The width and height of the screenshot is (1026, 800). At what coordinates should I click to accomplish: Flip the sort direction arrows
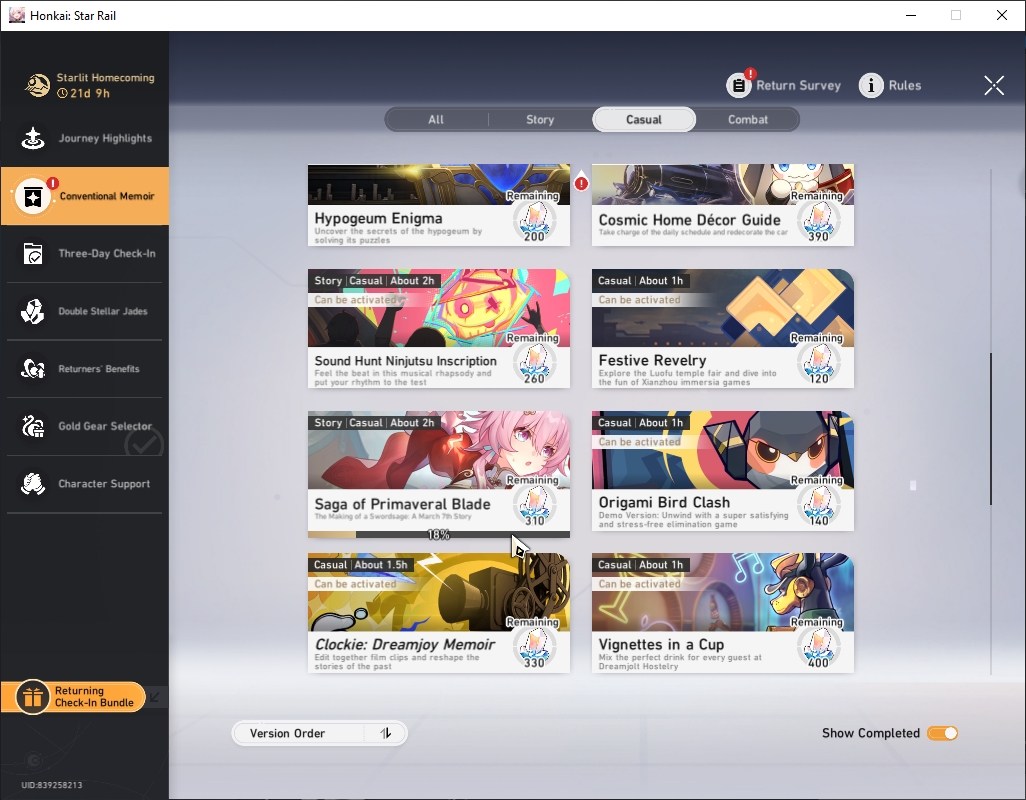386,733
